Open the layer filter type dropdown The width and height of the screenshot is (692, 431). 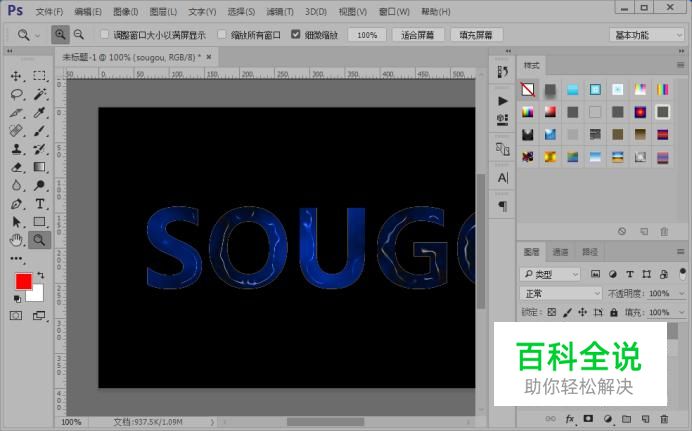click(x=550, y=274)
